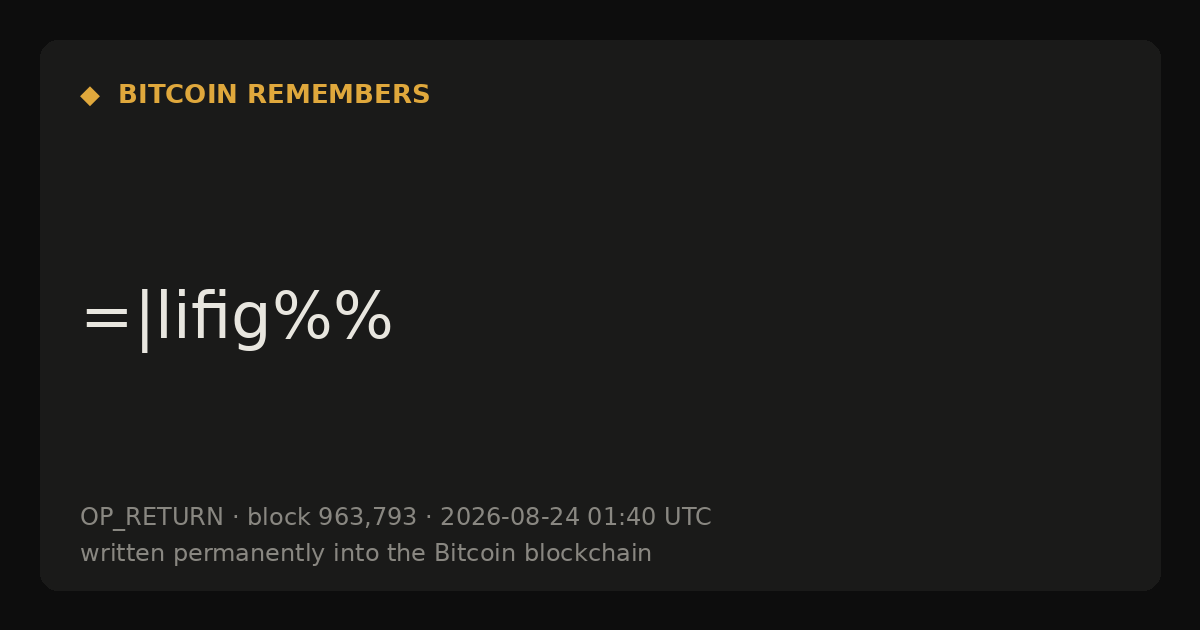Click the orange diamond icon
Viewport: 1200px width, 630px height.
pos(90,96)
